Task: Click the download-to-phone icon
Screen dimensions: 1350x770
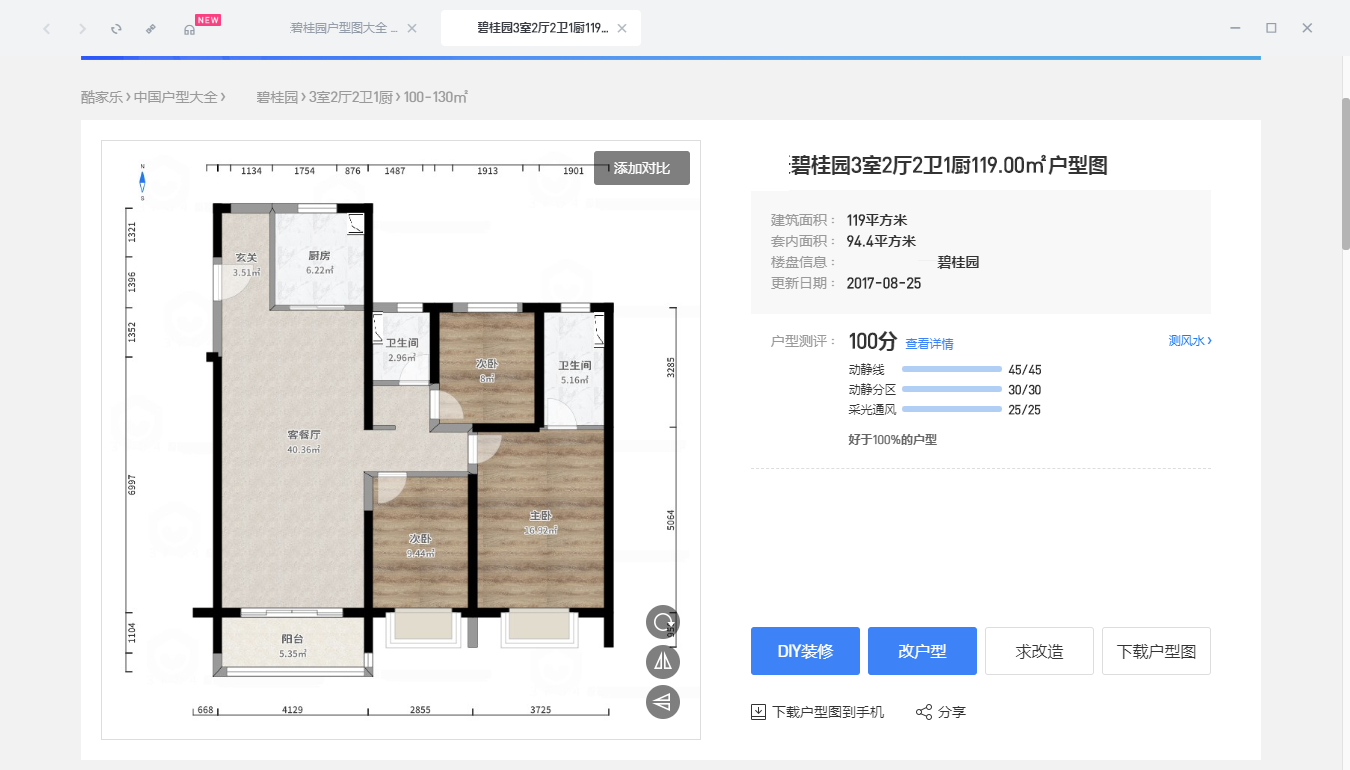Action: pyautogui.click(x=757, y=711)
